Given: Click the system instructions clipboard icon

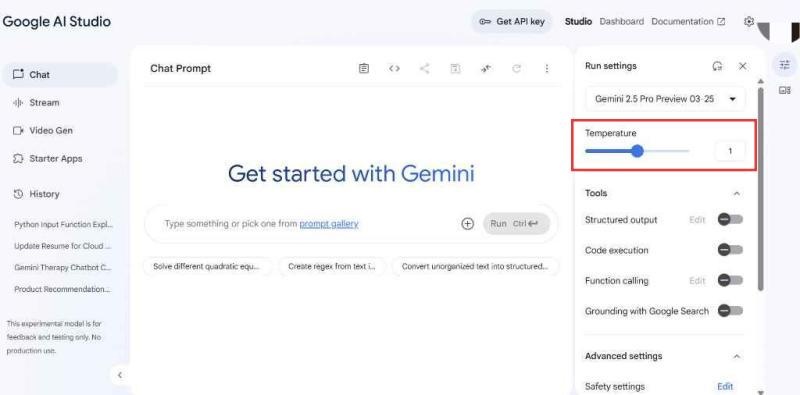Looking at the screenshot, I should pyautogui.click(x=364, y=68).
